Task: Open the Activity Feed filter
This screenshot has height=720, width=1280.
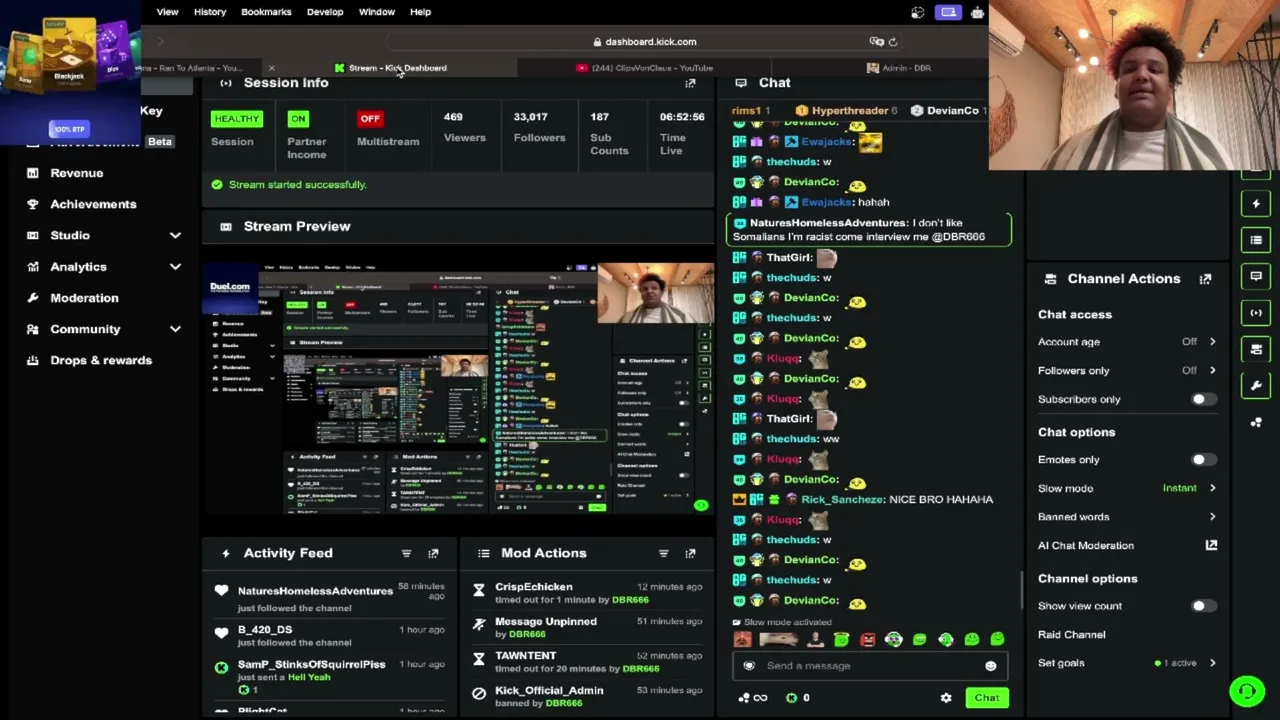Action: click(406, 553)
